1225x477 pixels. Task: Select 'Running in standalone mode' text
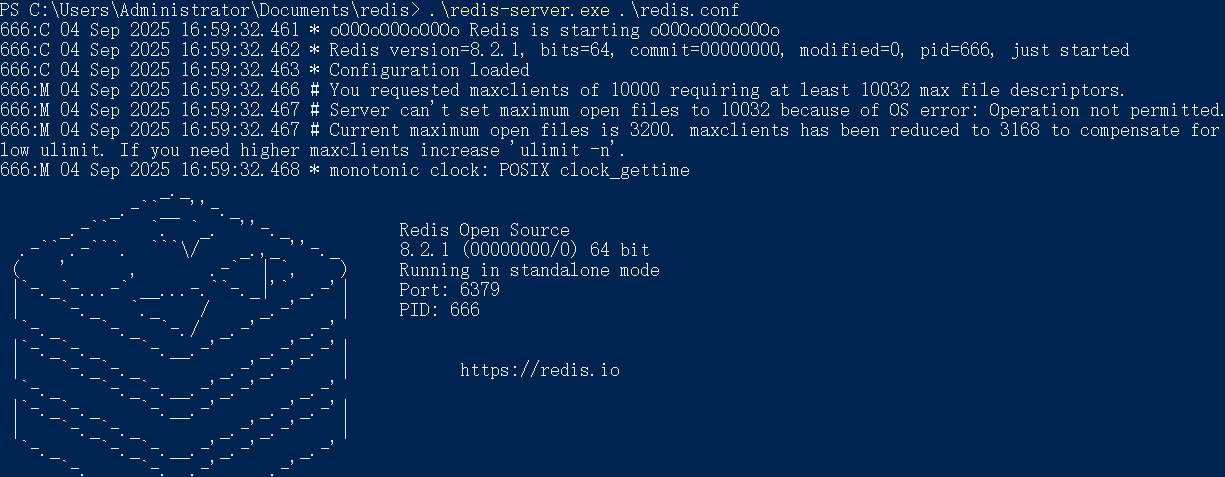pyautogui.click(x=529, y=270)
